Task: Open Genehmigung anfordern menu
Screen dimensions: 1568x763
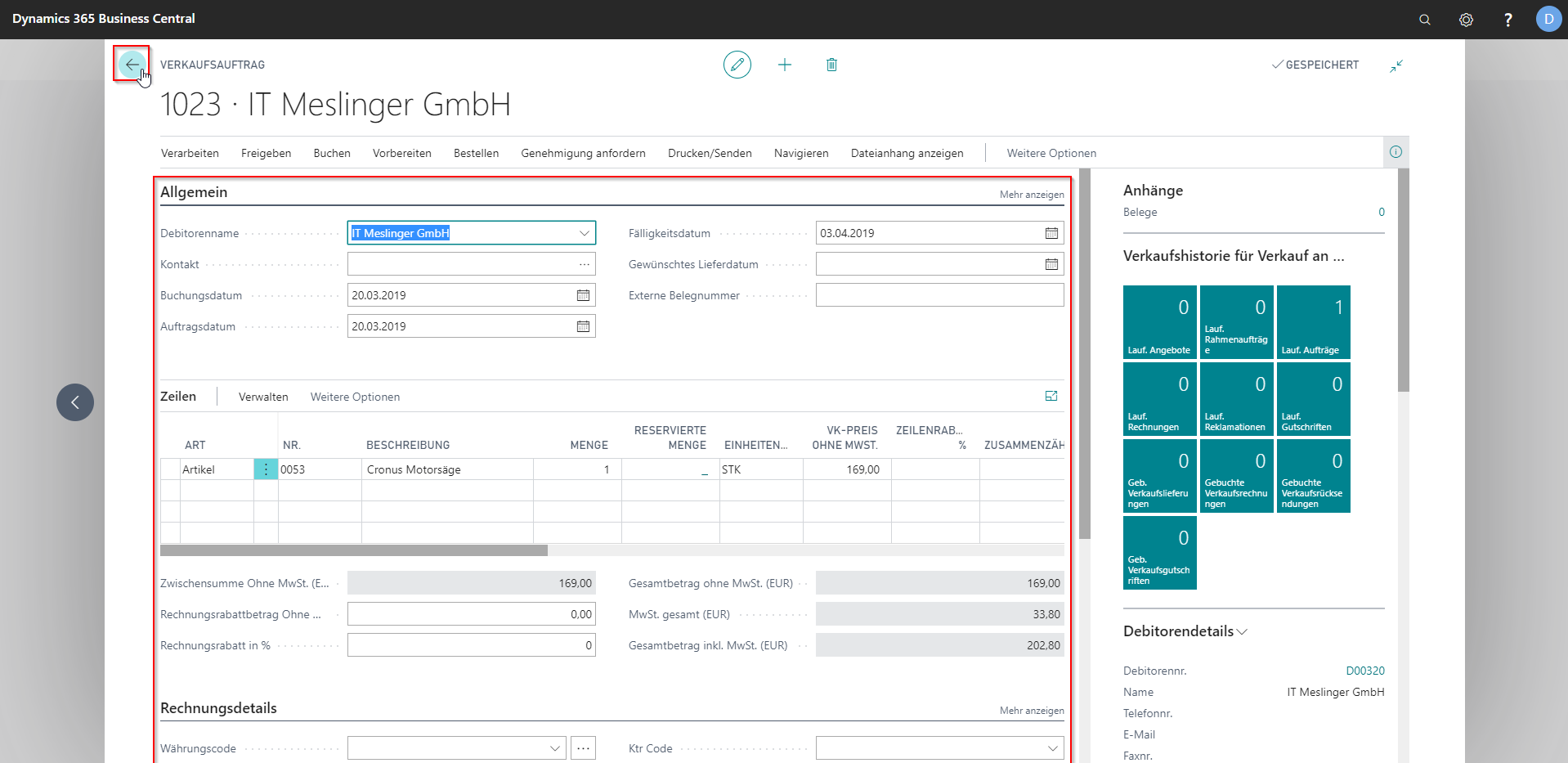Action: coord(583,153)
